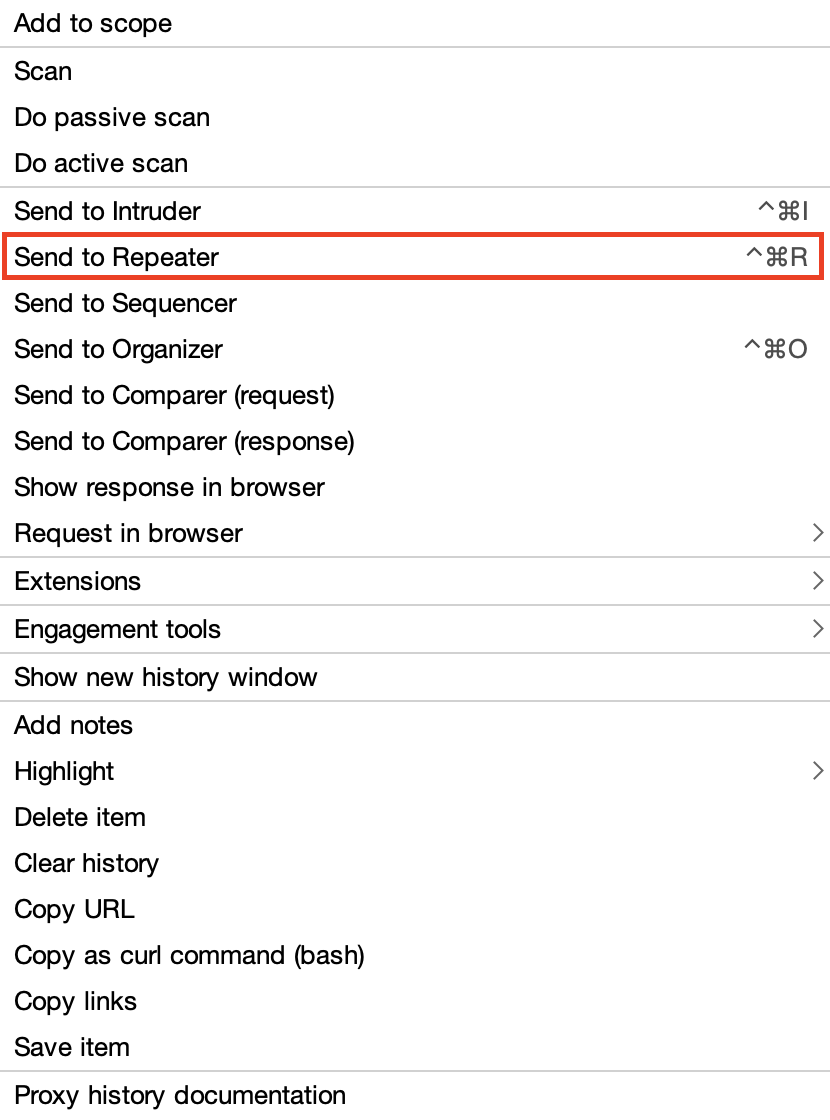Show response in browser
This screenshot has width=830, height=1120.
pyautogui.click(x=169, y=488)
